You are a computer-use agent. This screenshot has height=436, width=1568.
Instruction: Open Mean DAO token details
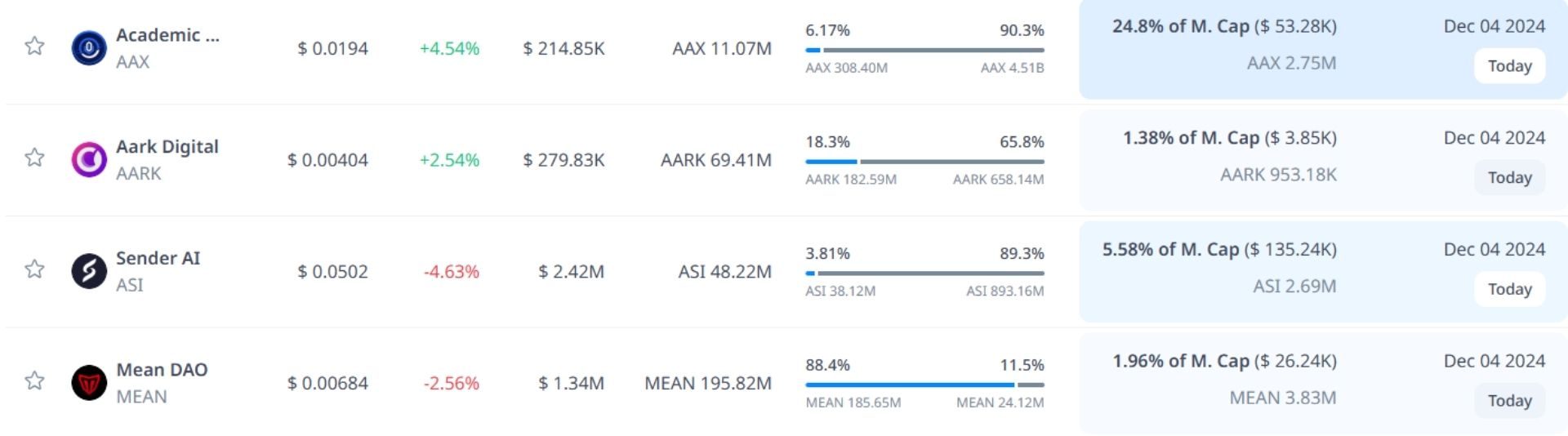162,370
